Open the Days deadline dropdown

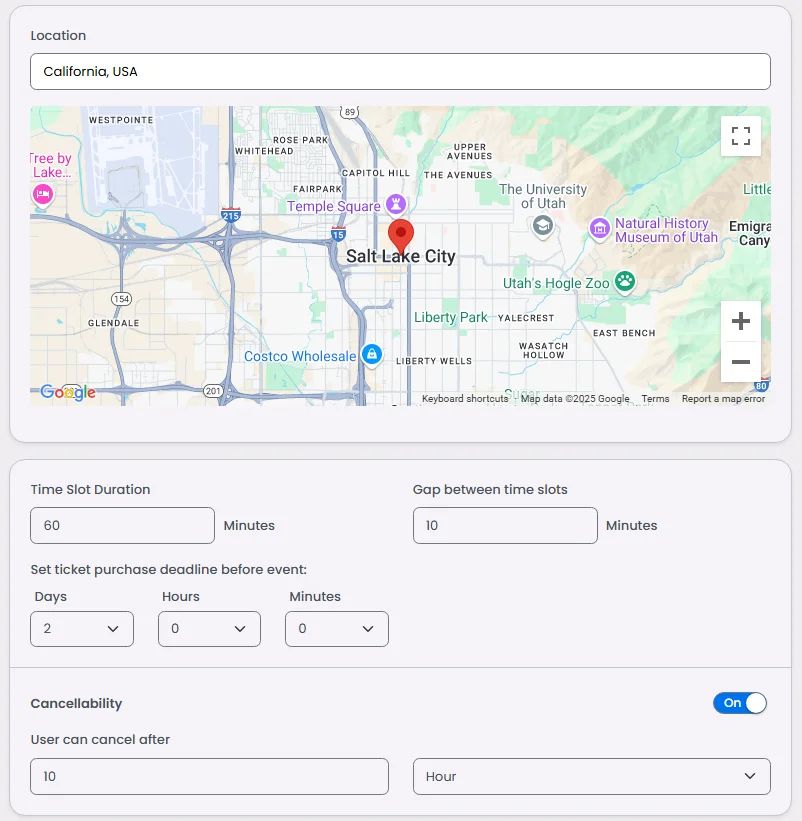coord(82,628)
